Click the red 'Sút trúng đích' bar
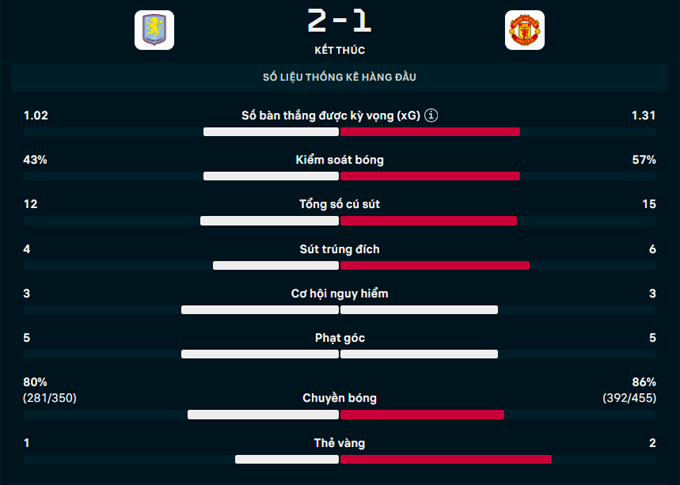680x485 pixels. (x=435, y=265)
